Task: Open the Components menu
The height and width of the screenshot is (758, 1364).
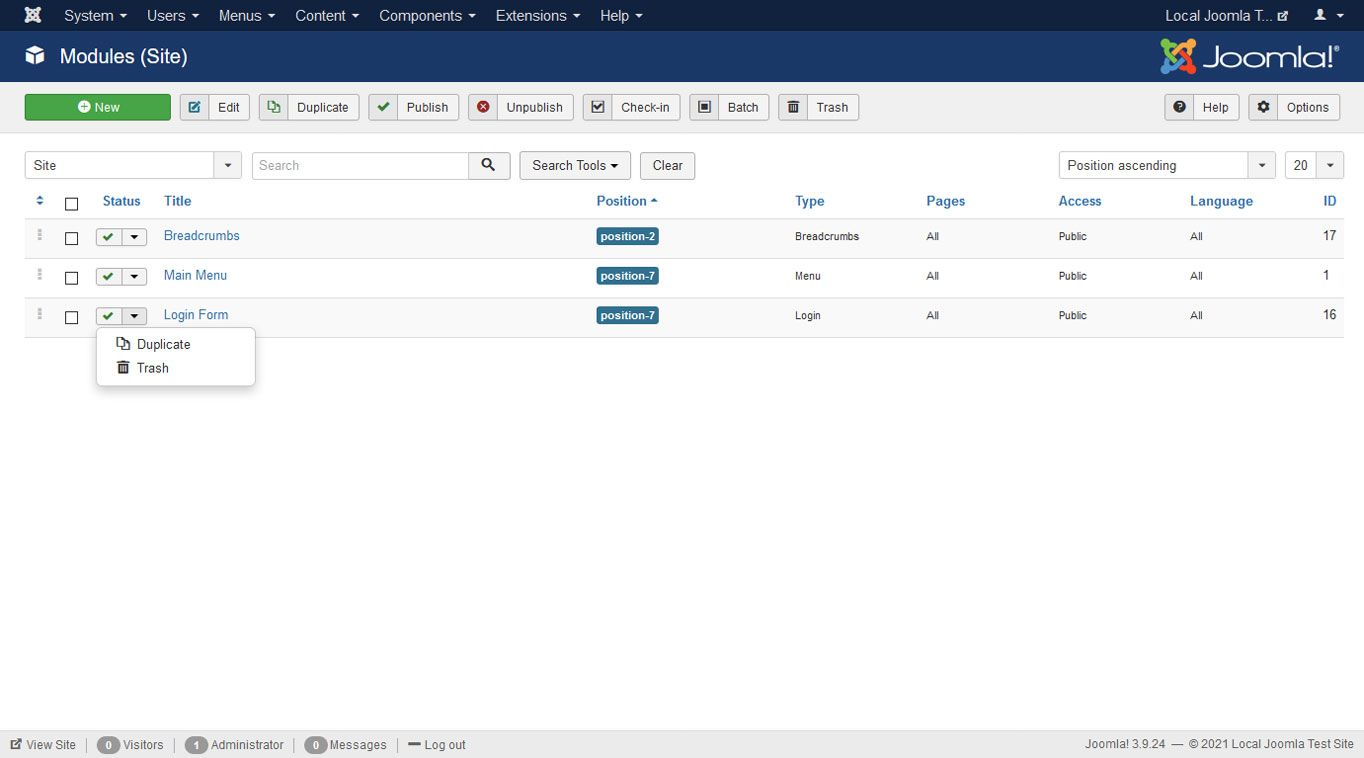Action: [x=427, y=15]
